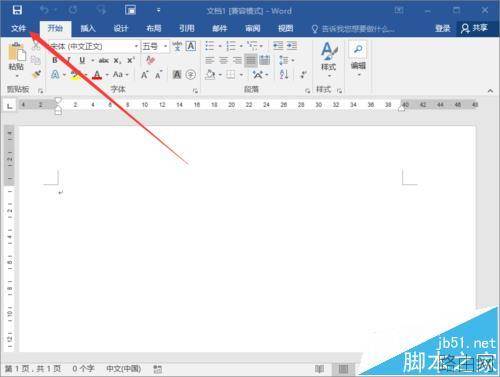Click the Clear Formatting eraser icon
500x377 pixels.
[x=151, y=60]
